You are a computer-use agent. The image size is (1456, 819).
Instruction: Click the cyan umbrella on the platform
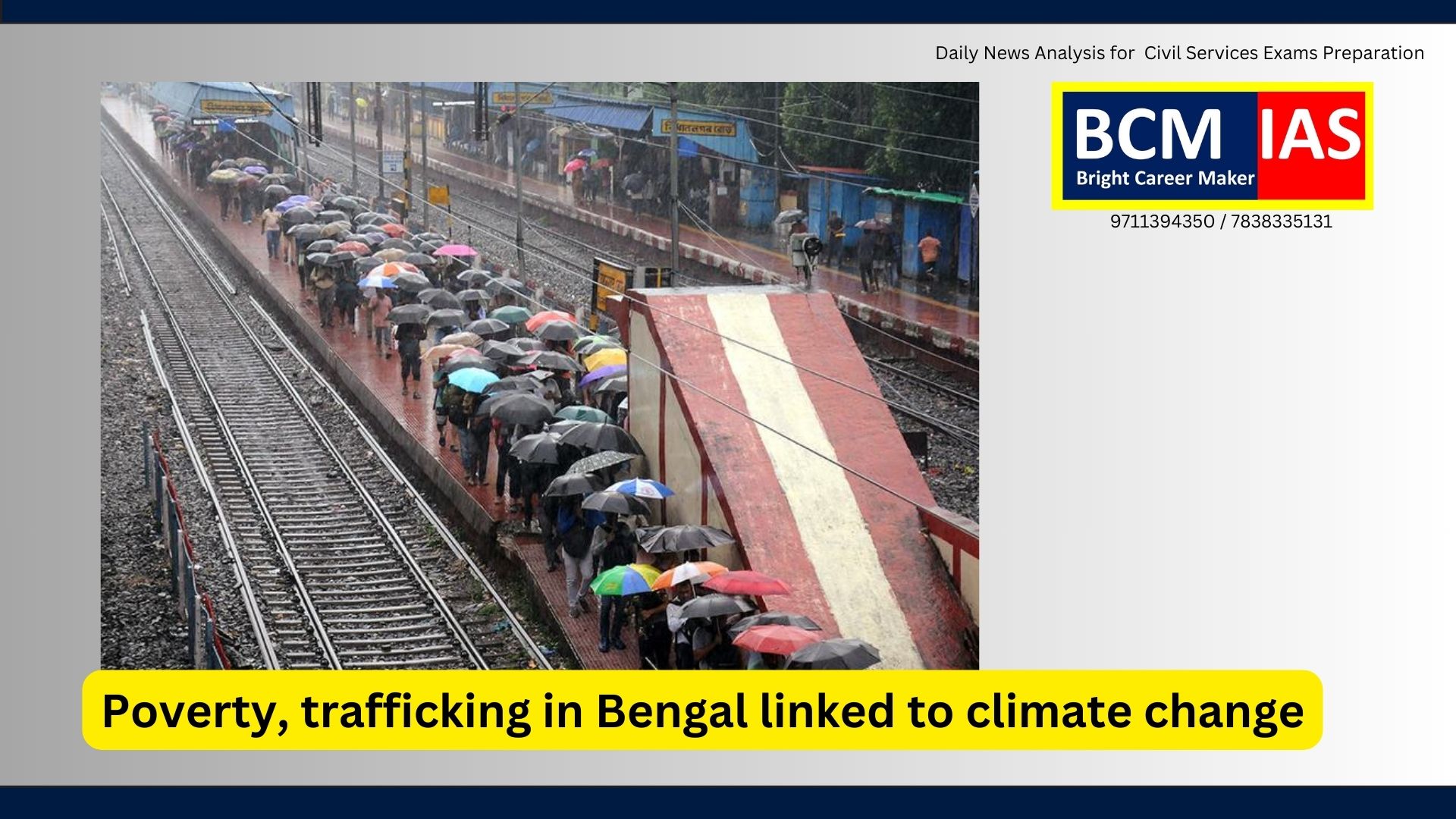click(472, 378)
